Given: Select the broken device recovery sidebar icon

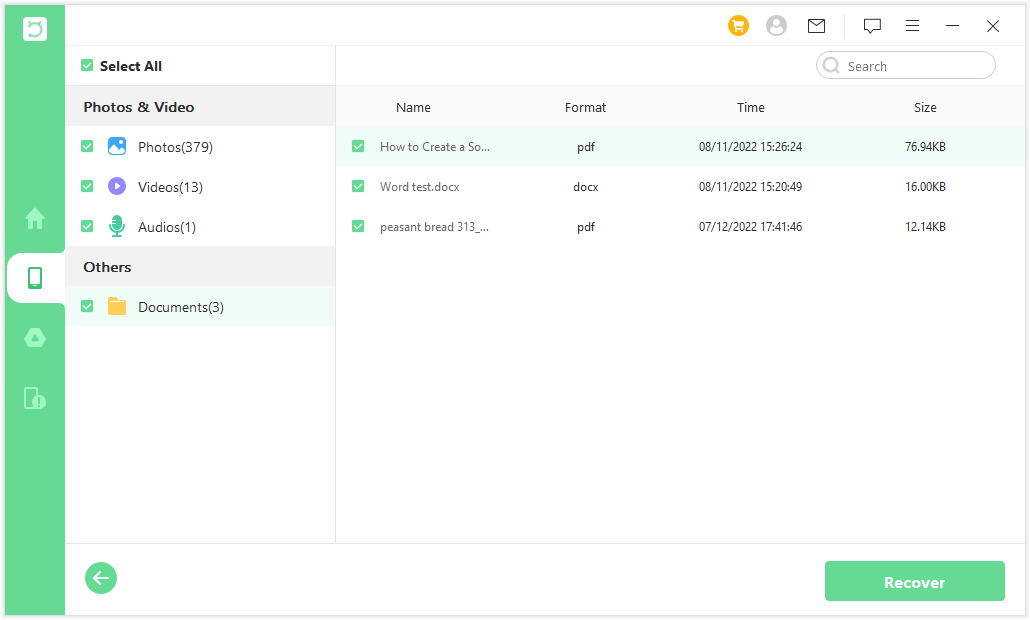Looking at the screenshot, I should [35, 398].
